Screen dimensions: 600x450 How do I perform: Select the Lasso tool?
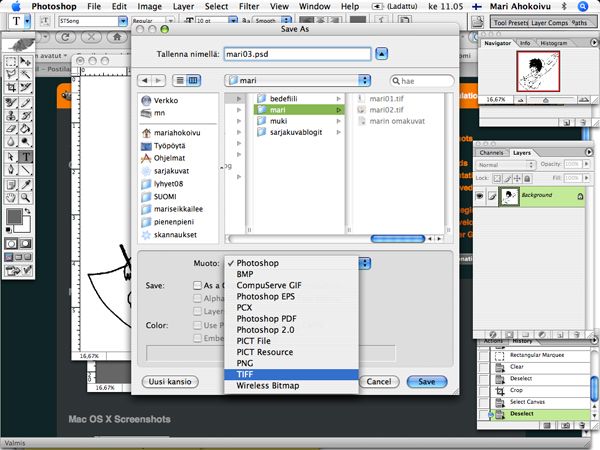[x=11, y=74]
